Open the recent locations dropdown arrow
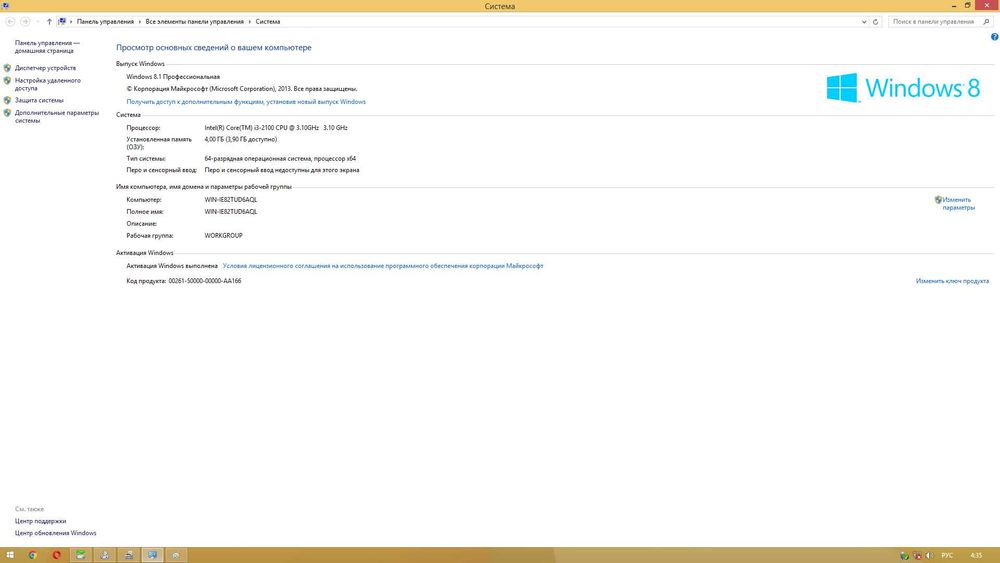The image size is (1000, 563). pyautogui.click(x=38, y=22)
